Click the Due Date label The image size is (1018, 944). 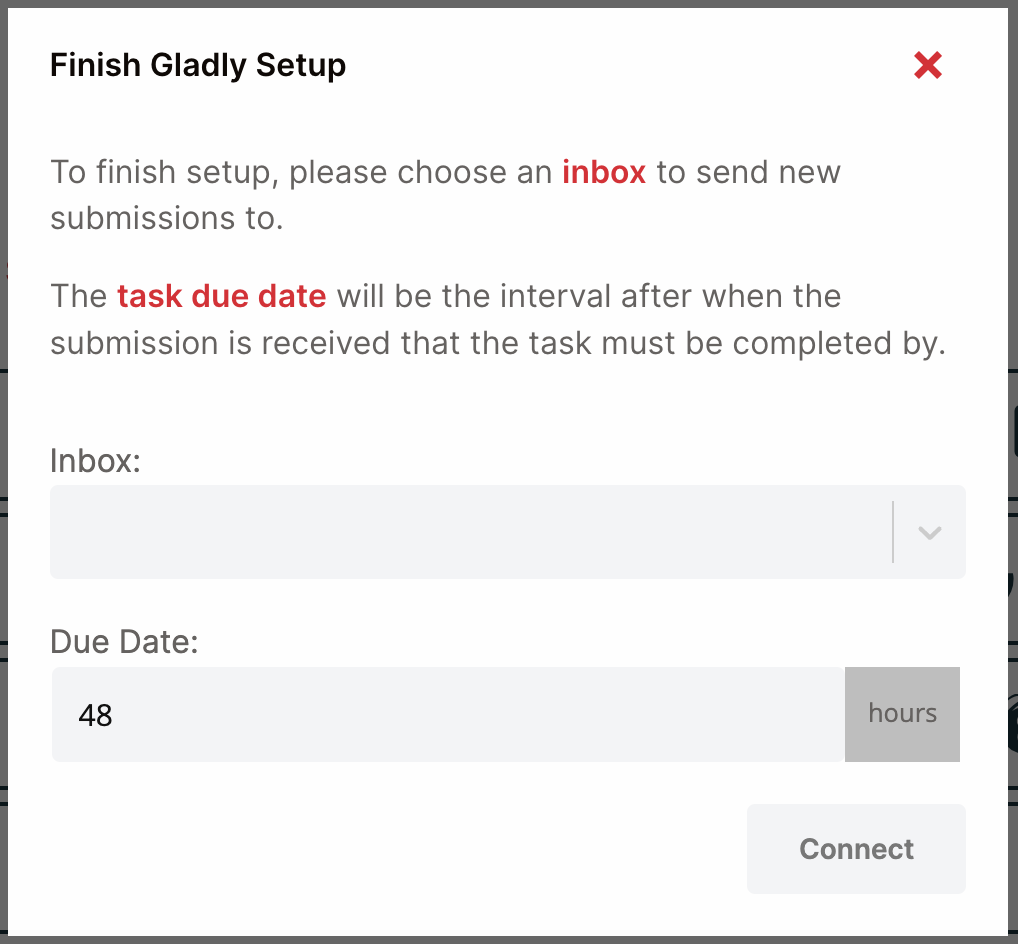coord(123,642)
